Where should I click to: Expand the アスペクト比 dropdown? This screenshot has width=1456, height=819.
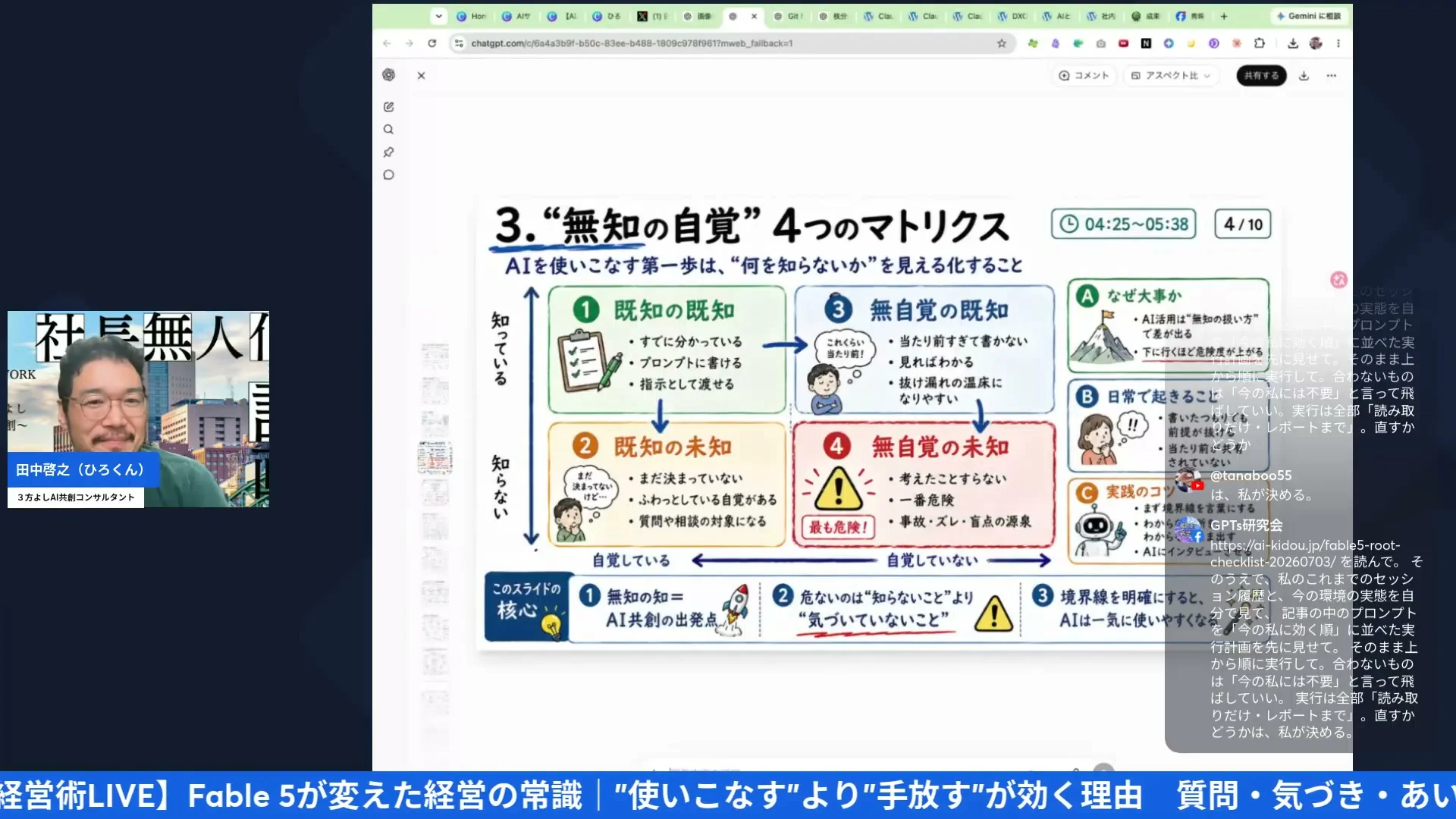(1171, 75)
